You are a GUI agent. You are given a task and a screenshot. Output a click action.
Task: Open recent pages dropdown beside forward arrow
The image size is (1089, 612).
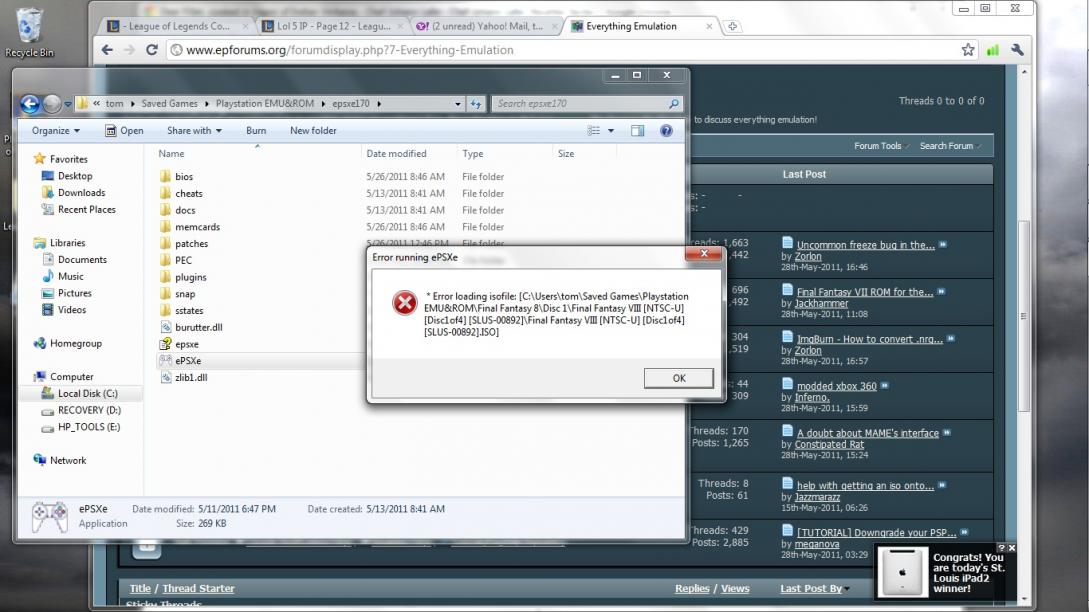[x=68, y=104]
